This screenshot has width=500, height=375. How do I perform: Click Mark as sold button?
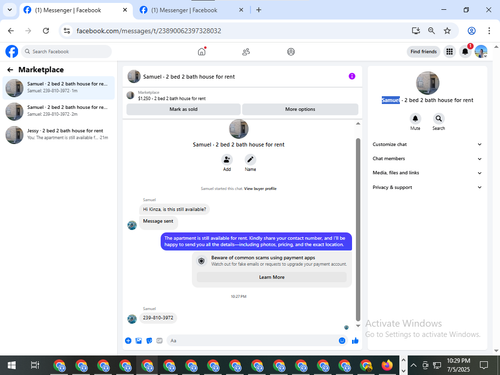coord(183,109)
